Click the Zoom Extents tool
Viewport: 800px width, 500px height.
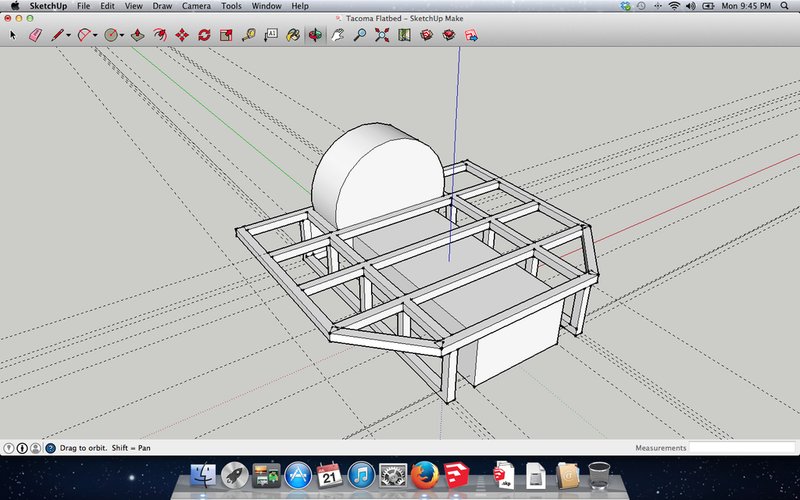point(382,35)
